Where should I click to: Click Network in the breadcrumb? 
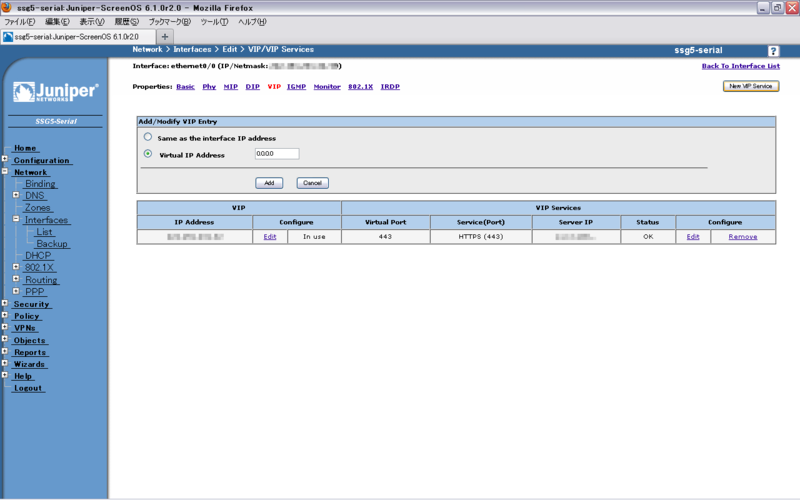[x=147, y=49]
